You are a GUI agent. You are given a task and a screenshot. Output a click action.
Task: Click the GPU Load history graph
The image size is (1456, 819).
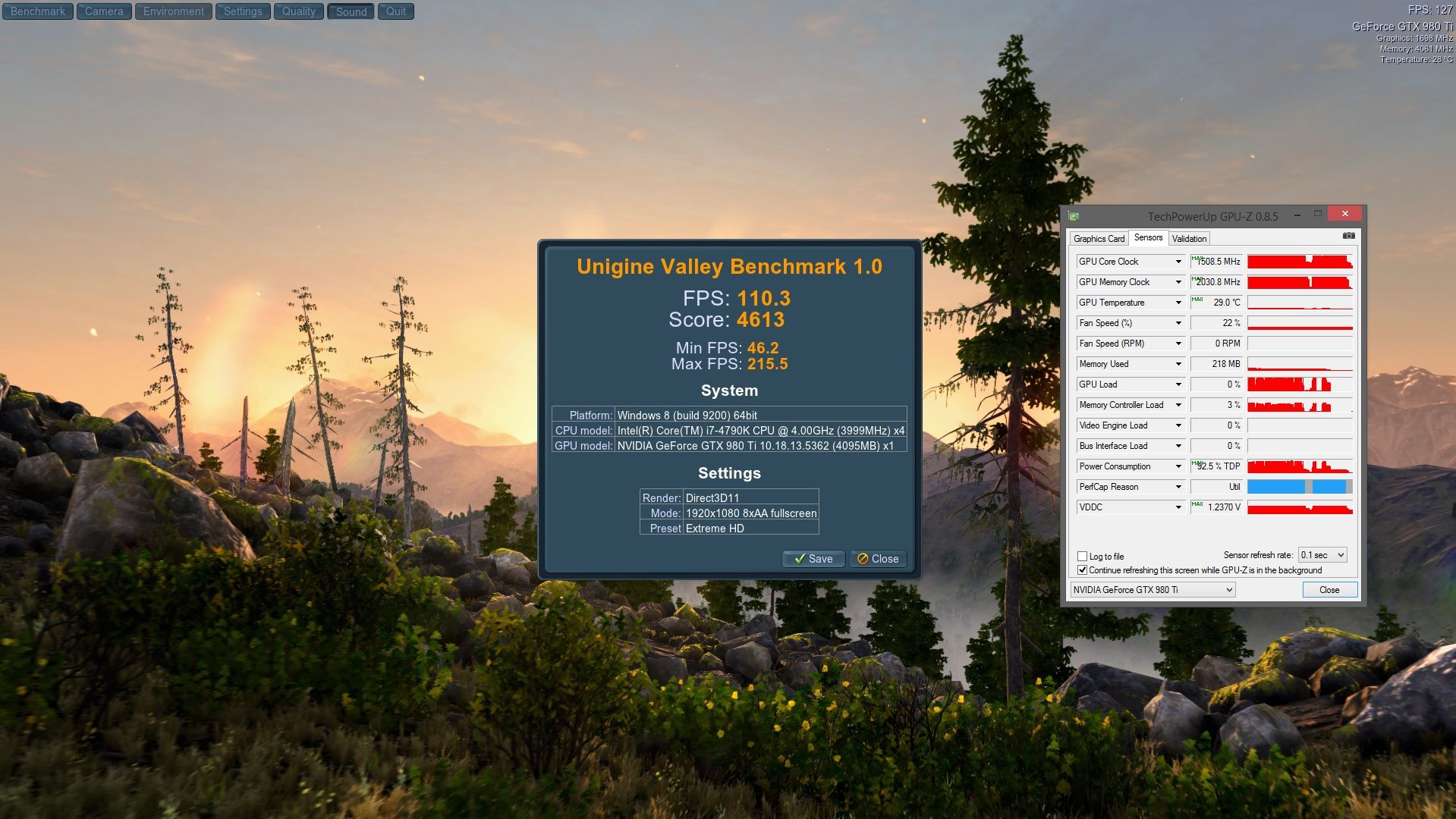[1300, 384]
